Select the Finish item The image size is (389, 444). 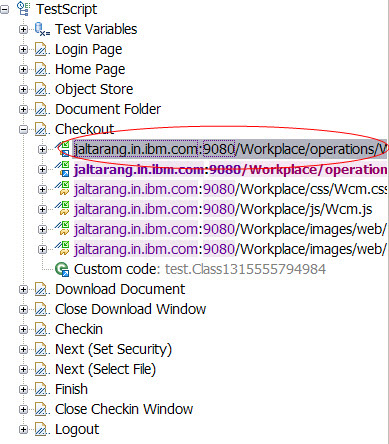[x=71, y=389]
